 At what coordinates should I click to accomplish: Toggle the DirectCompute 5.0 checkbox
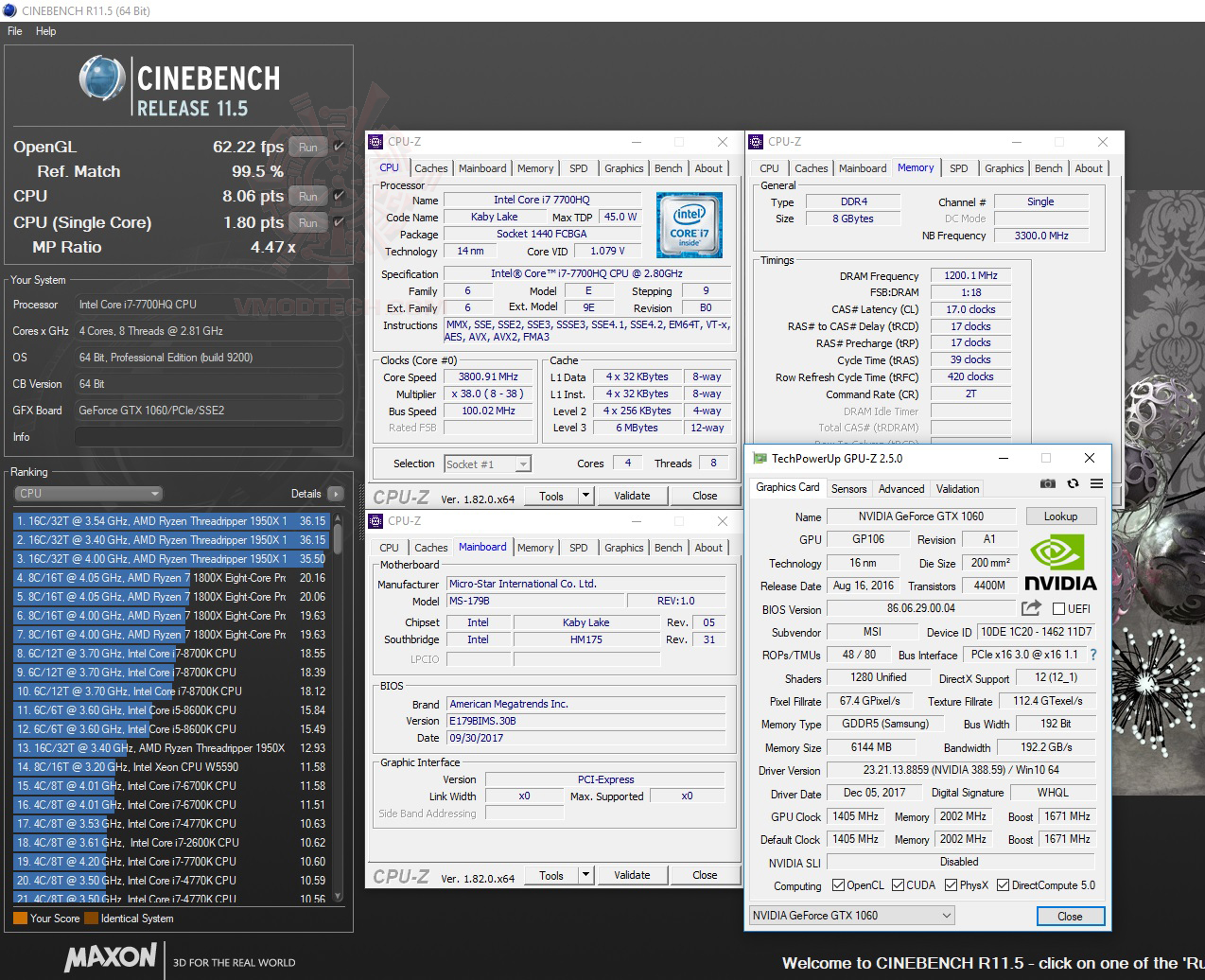tap(1003, 885)
